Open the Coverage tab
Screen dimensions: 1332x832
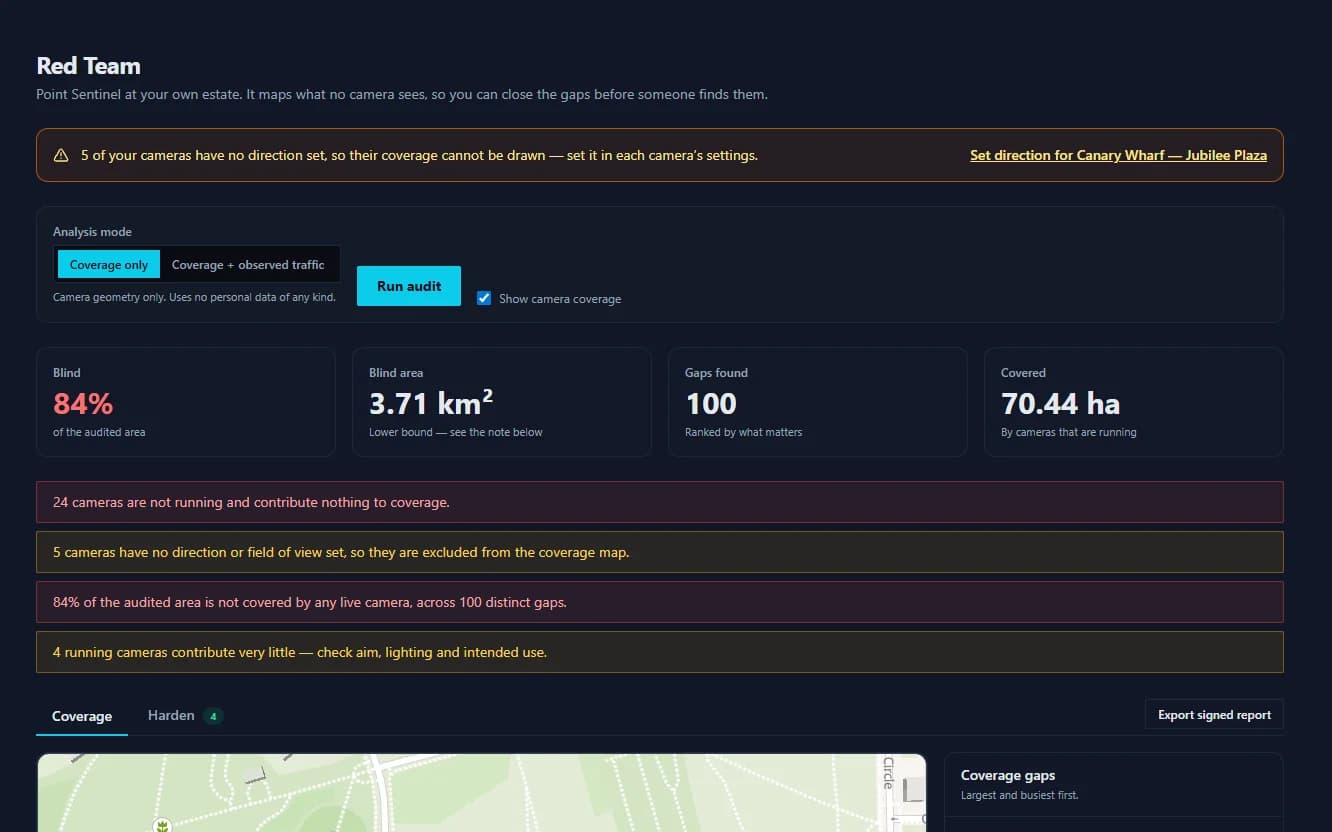[x=82, y=716]
